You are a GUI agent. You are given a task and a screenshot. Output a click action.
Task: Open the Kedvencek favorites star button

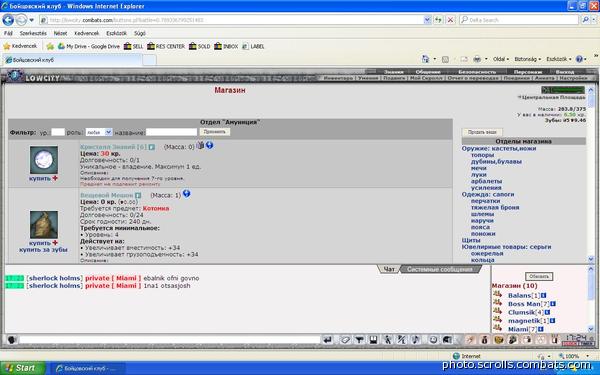[x=20, y=46]
